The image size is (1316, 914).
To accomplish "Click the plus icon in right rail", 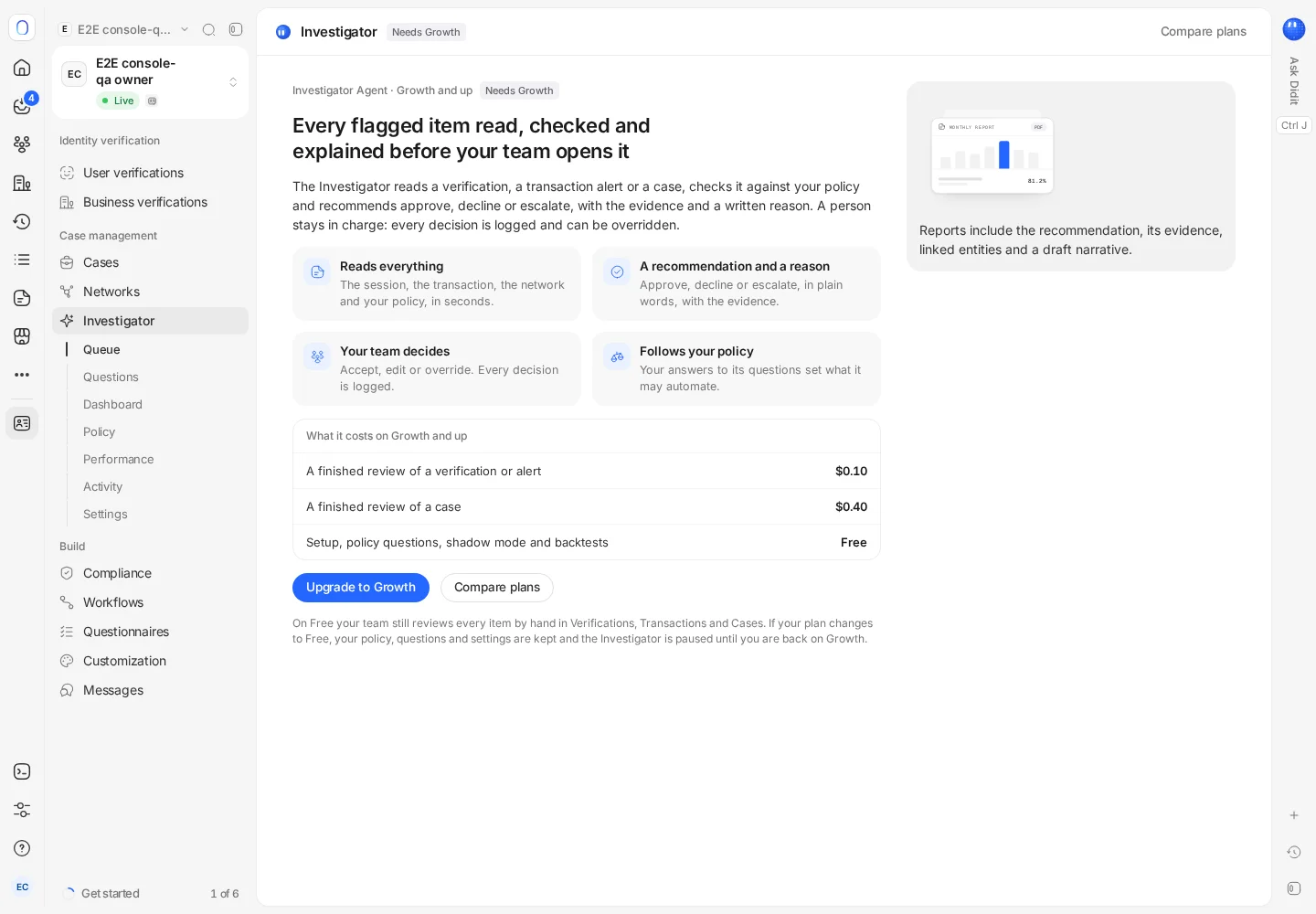I will [1294, 815].
